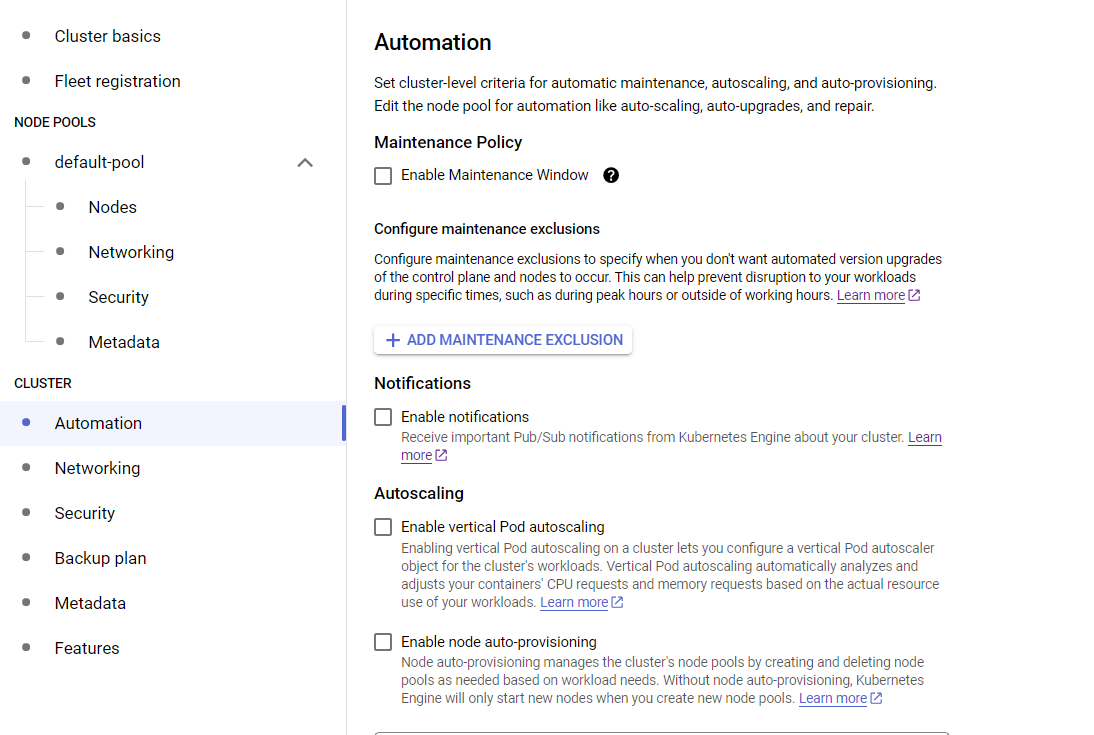Viewport: 1094px width, 735px height.
Task: Open the Maintenance Window help icon
Action: click(610, 175)
